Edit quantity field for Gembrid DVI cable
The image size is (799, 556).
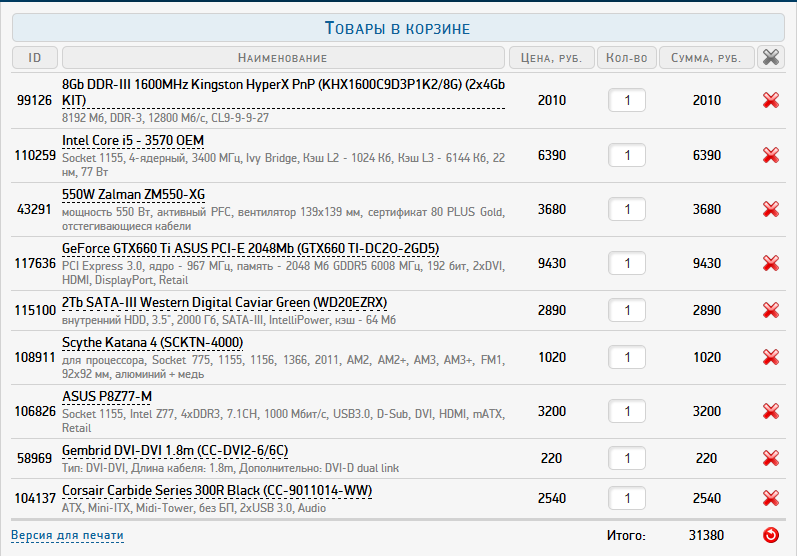626,458
